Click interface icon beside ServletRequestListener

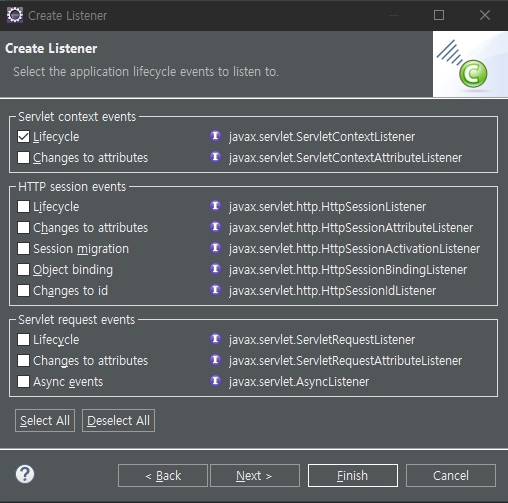coord(215,339)
